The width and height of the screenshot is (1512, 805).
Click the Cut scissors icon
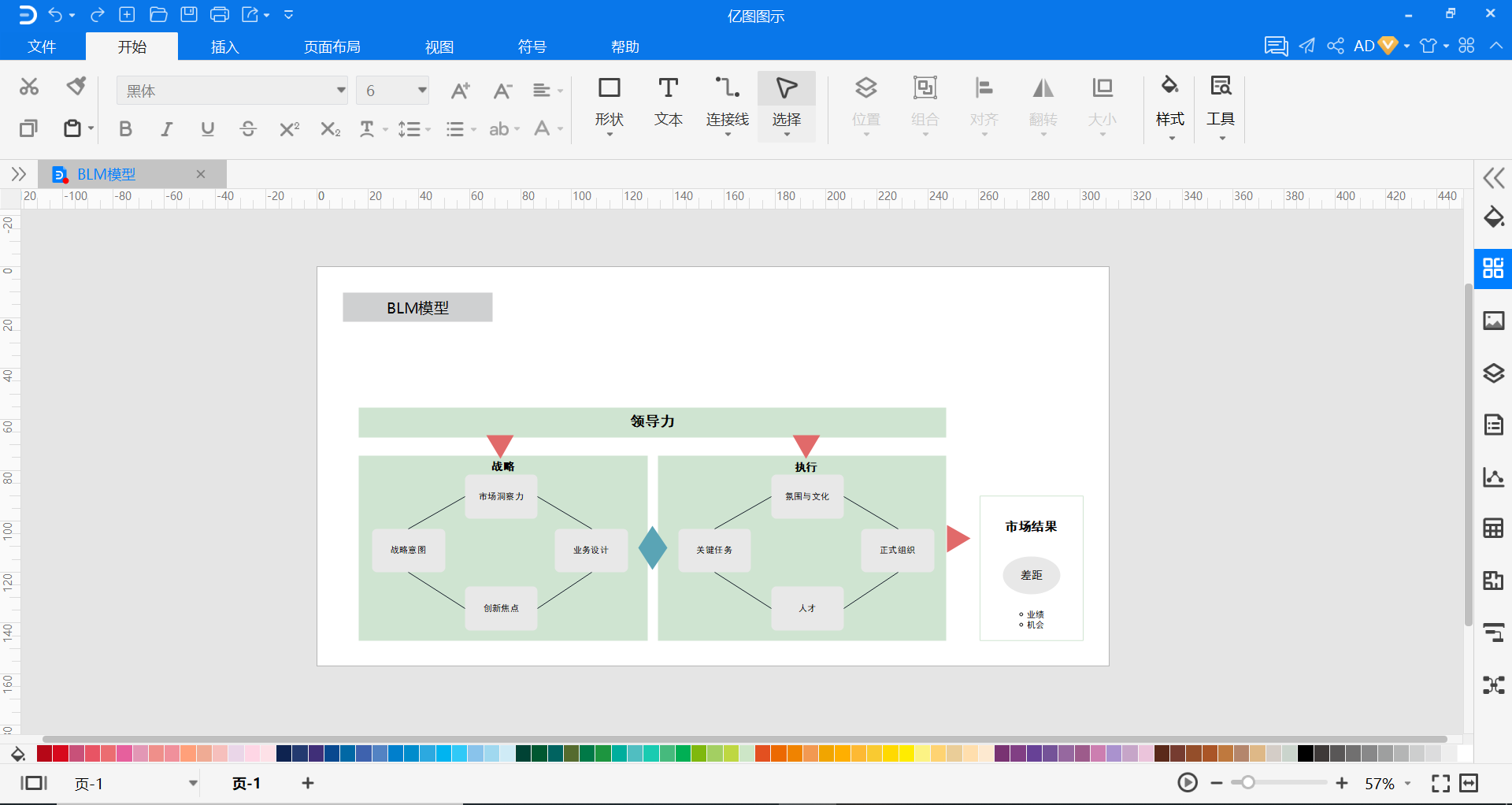pos(29,86)
